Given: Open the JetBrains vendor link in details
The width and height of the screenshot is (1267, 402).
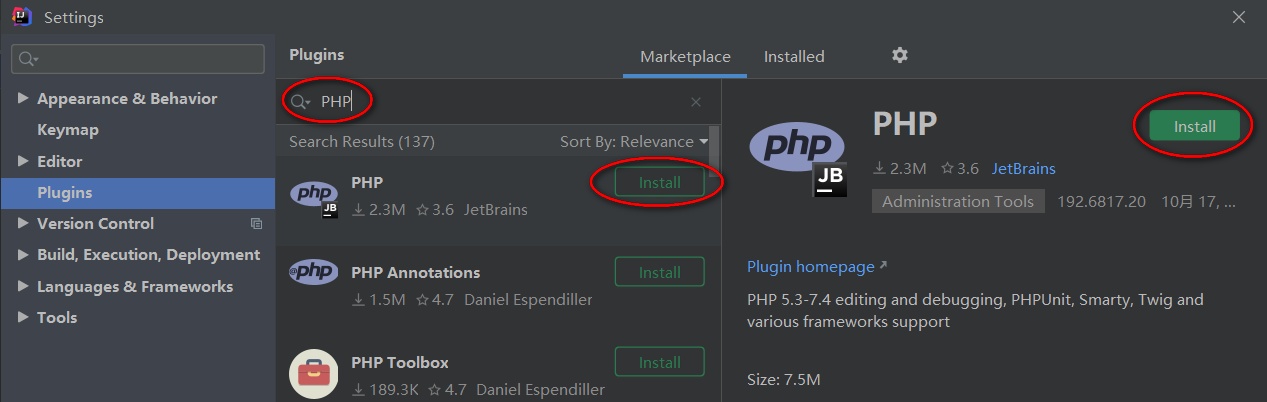Looking at the screenshot, I should click(x=1023, y=168).
